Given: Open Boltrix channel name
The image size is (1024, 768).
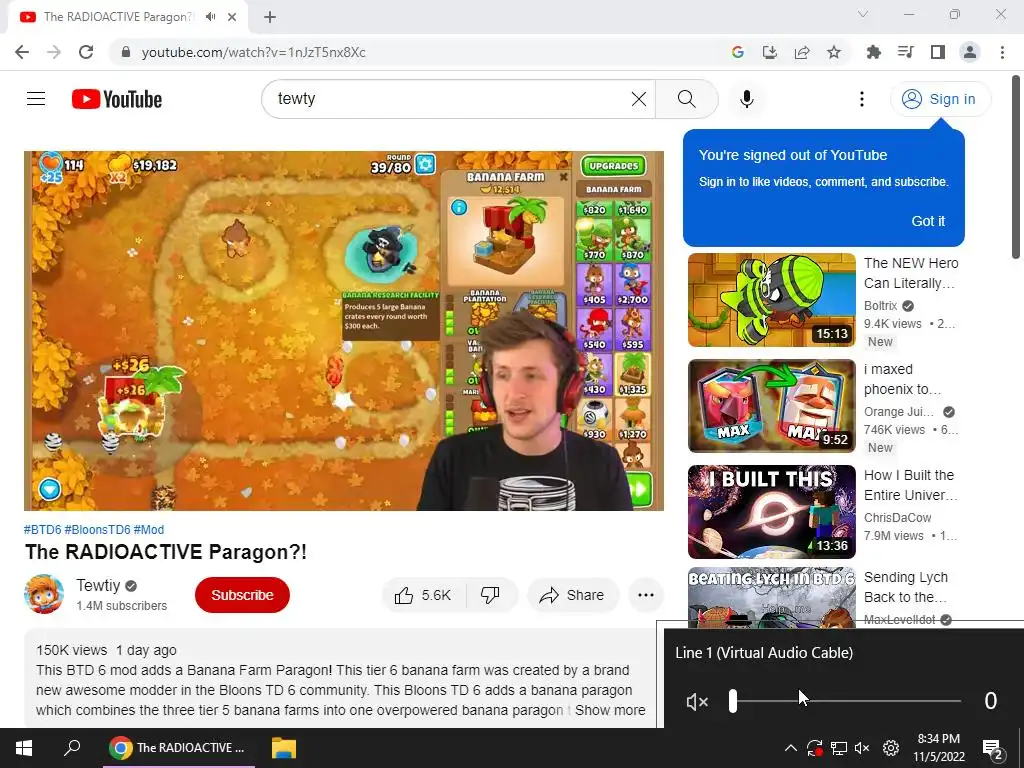Looking at the screenshot, I should click(x=880, y=306).
